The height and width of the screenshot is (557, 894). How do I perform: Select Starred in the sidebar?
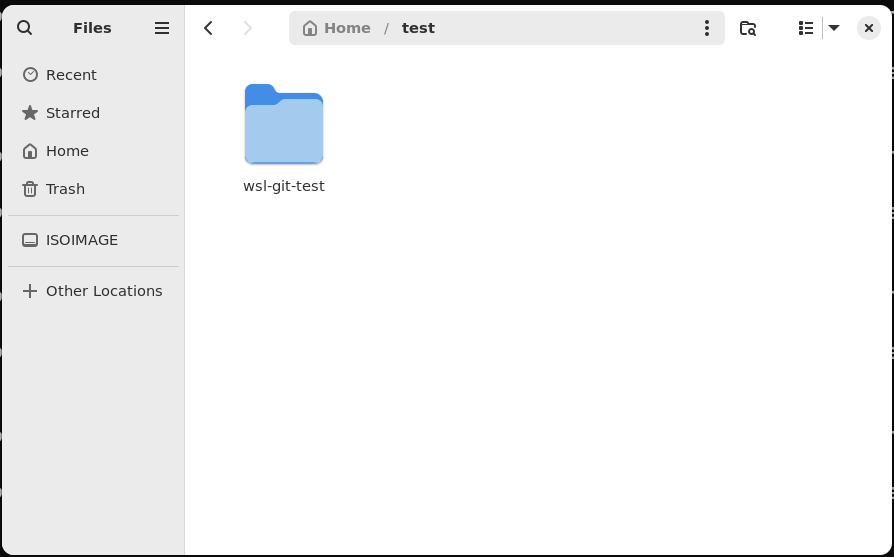(x=72, y=113)
